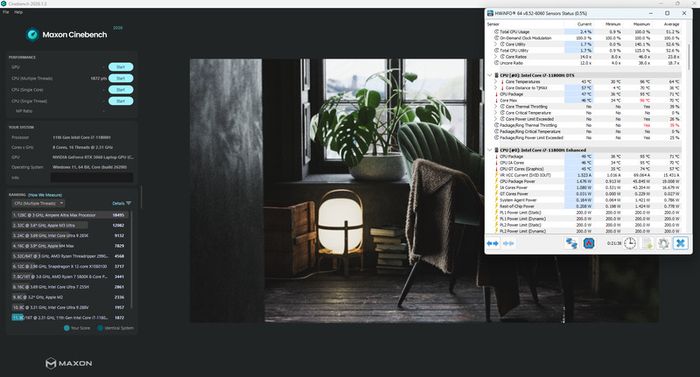Click the Your Score legend dot
Image resolution: width=700 pixels, height=377 pixels.
pyautogui.click(x=67, y=328)
